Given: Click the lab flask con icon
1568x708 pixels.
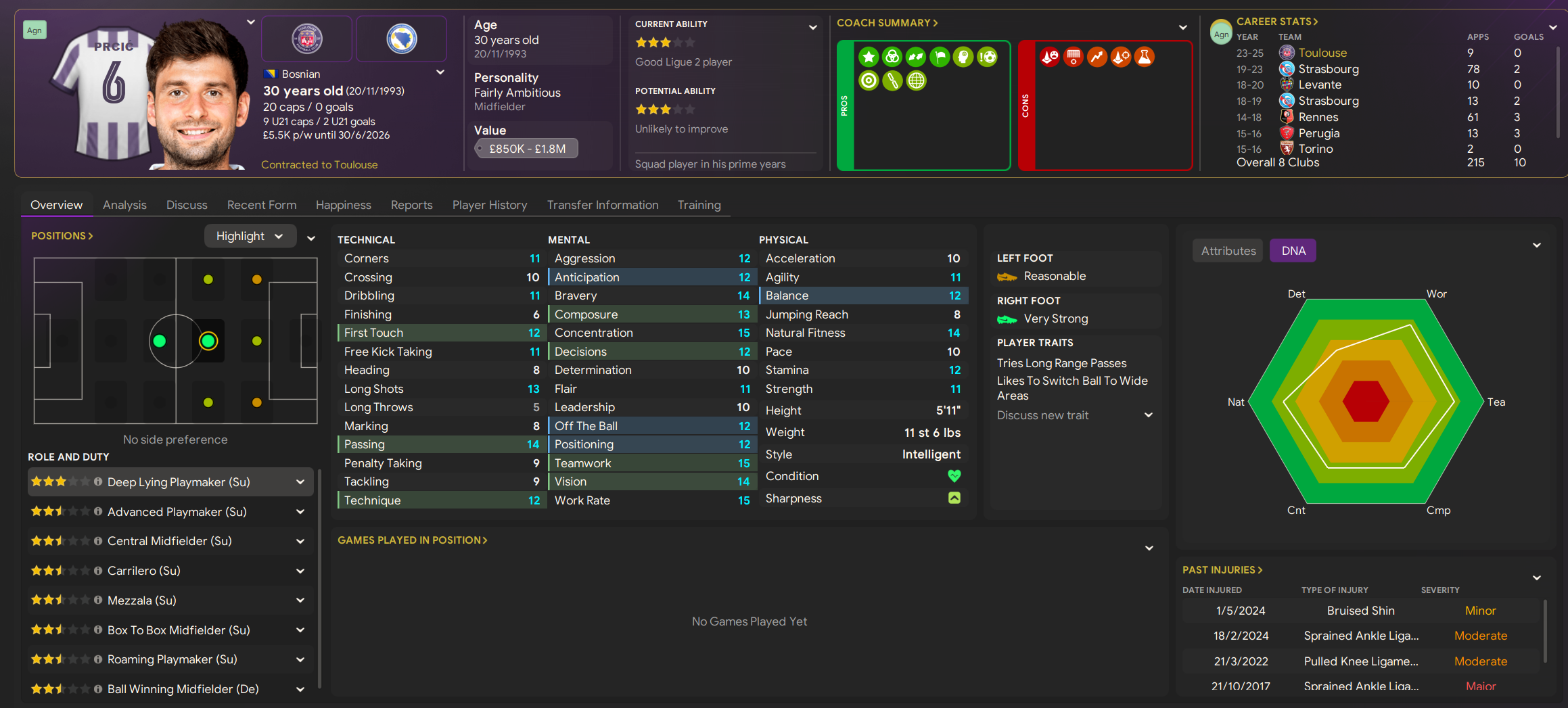Looking at the screenshot, I should click(x=1144, y=57).
